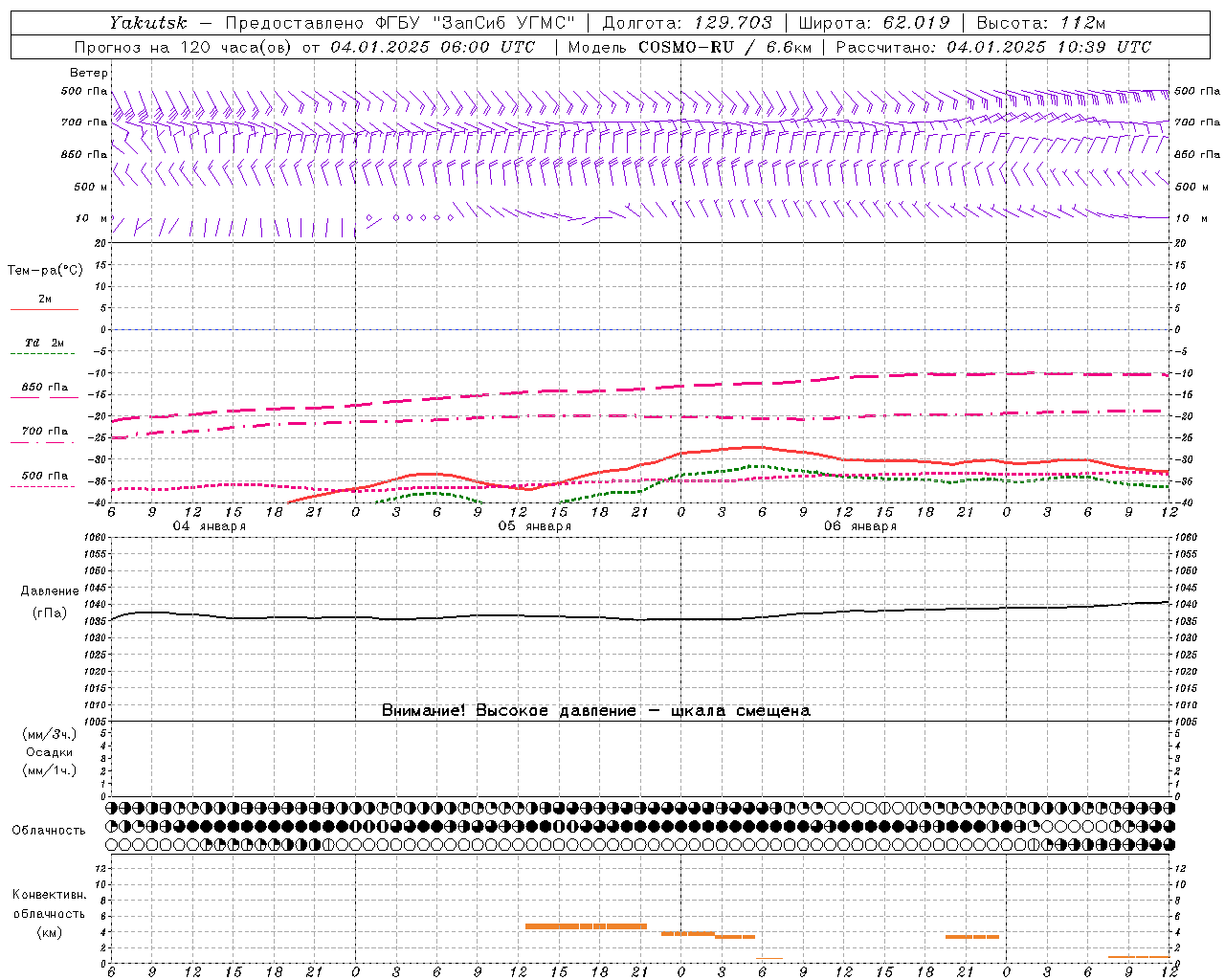Click the (гПа) pressure unit label

(x=50, y=612)
